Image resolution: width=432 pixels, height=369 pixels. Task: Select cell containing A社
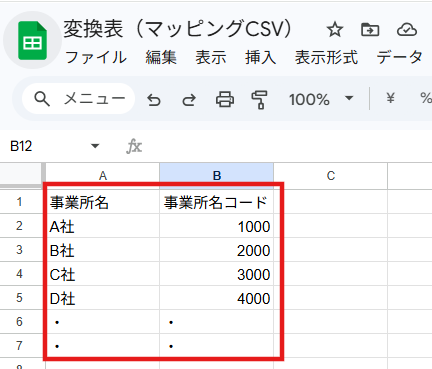pyautogui.click(x=103, y=226)
